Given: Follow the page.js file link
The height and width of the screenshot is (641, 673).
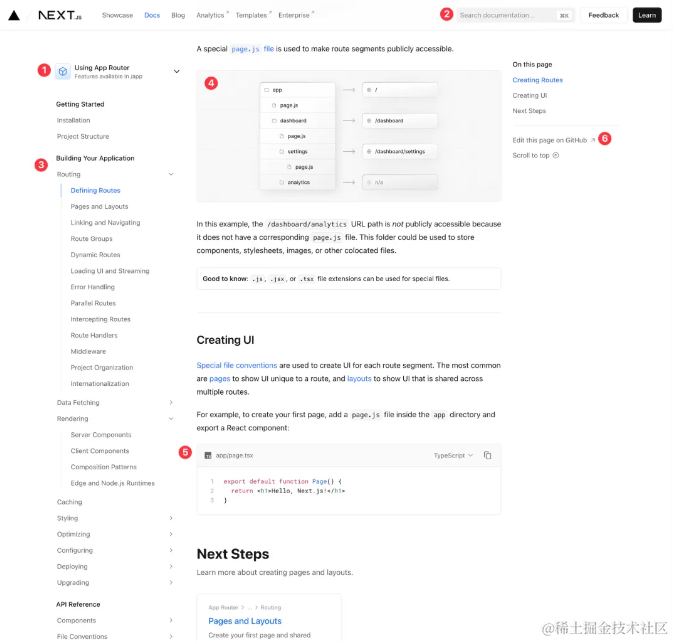Looking at the screenshot, I should pos(252,49).
